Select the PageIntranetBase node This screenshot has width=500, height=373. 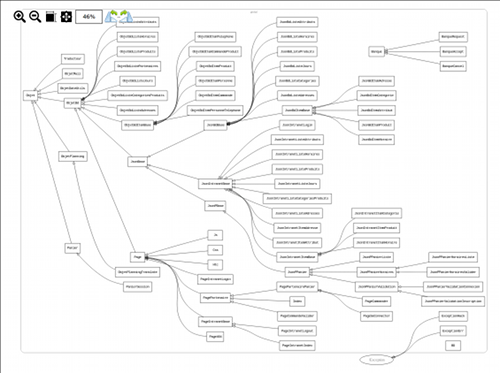(x=215, y=322)
